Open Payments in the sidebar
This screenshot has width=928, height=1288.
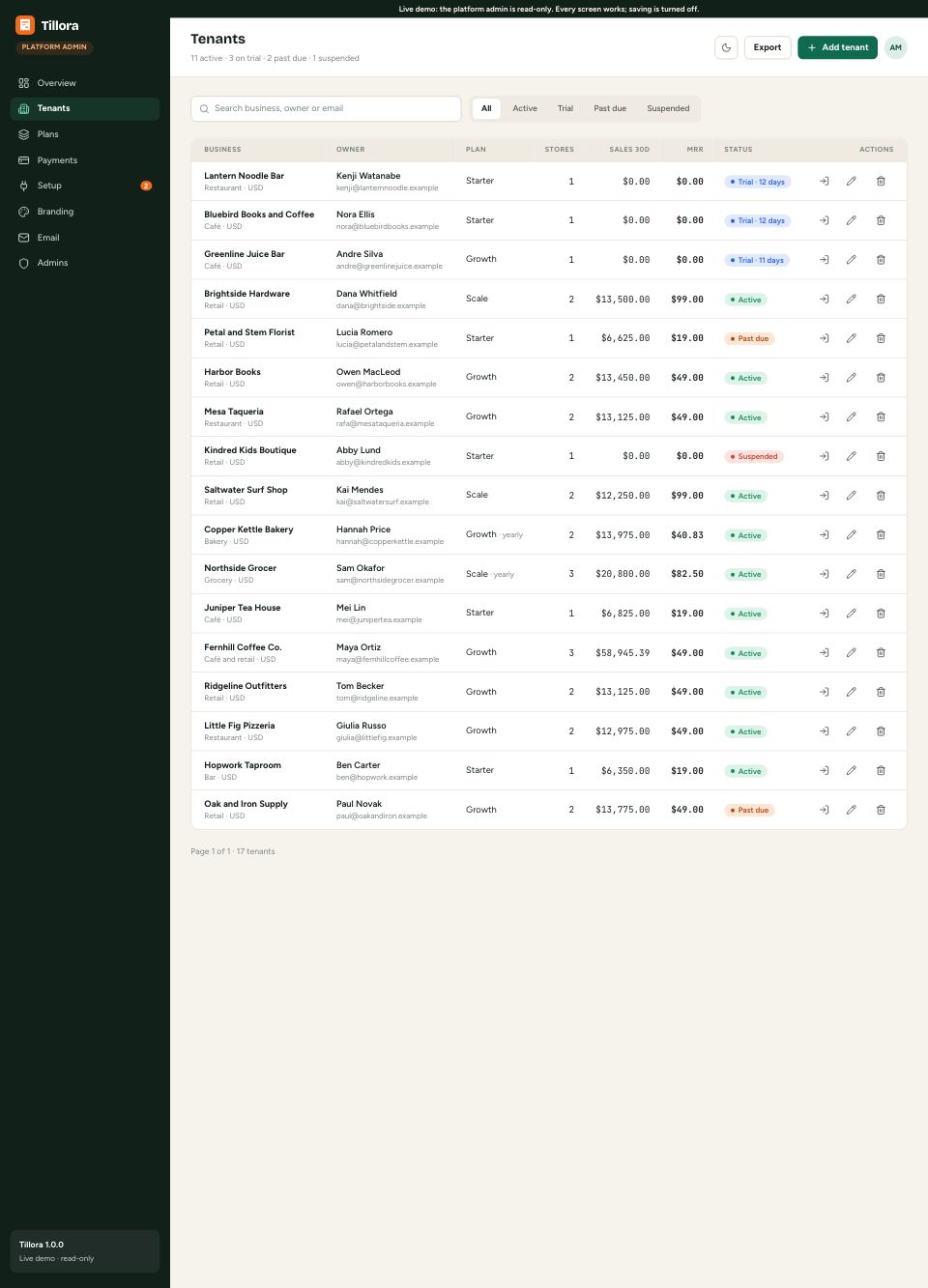point(85,160)
